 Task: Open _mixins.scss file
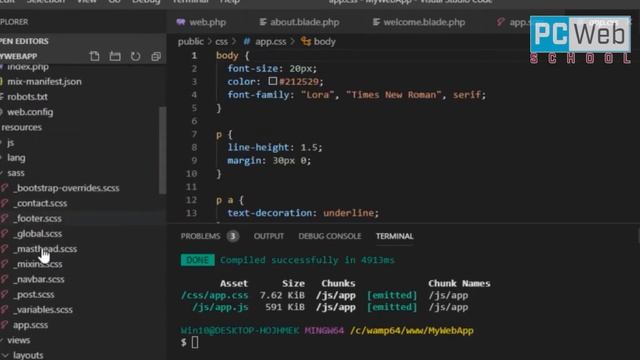click(38, 264)
